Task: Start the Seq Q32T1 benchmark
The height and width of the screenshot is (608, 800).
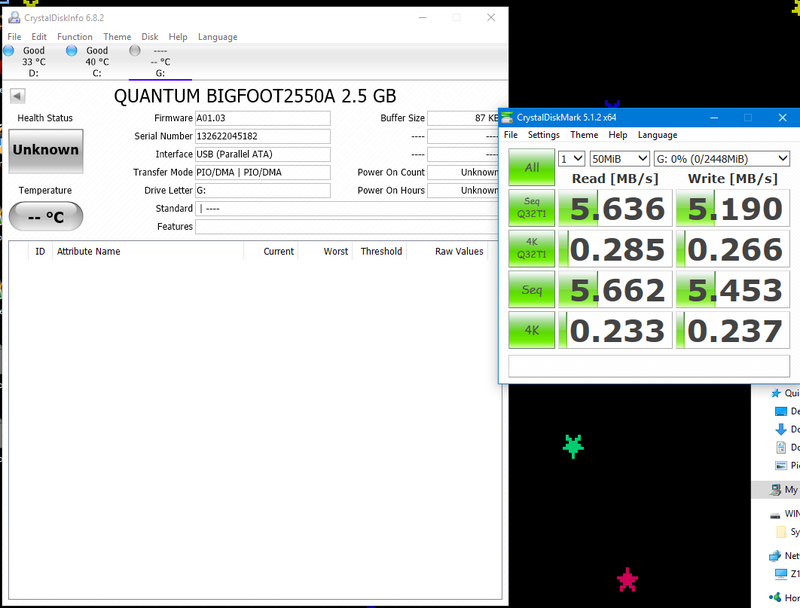Action: [x=532, y=208]
